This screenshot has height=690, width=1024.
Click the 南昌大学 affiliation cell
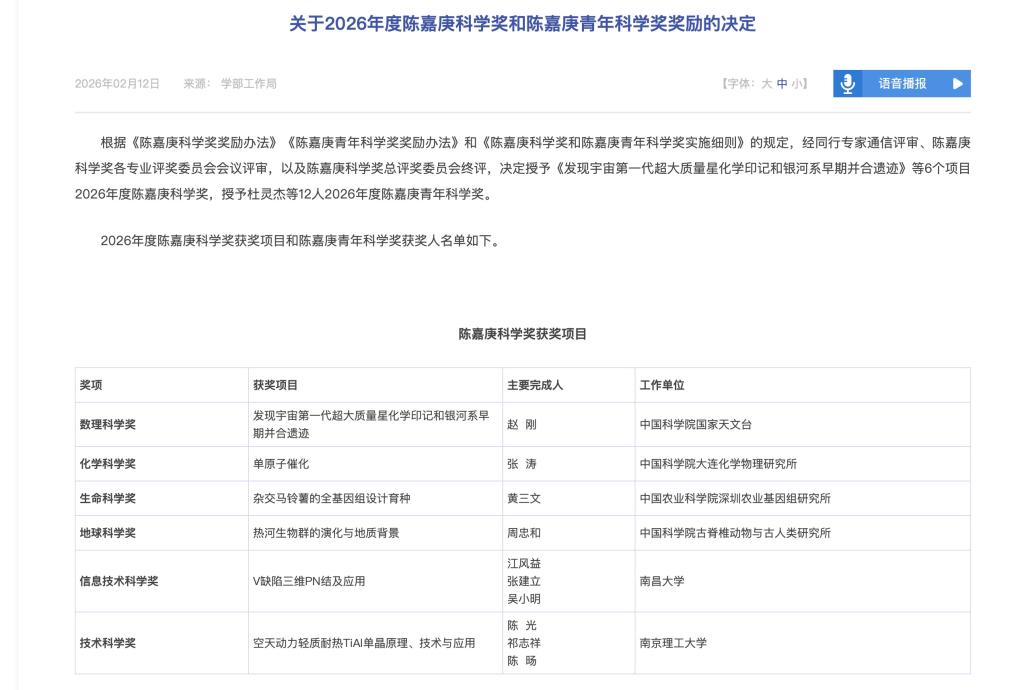662,580
